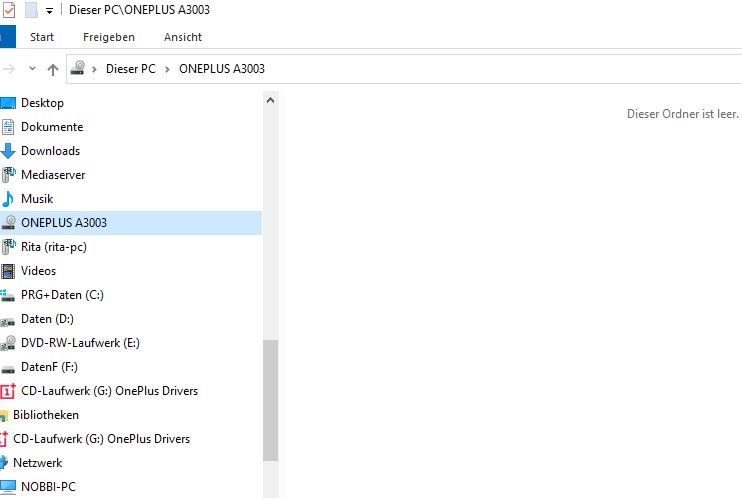Image resolution: width=742 pixels, height=498 pixels.
Task: Click the device icon in address bar
Action: point(78,68)
